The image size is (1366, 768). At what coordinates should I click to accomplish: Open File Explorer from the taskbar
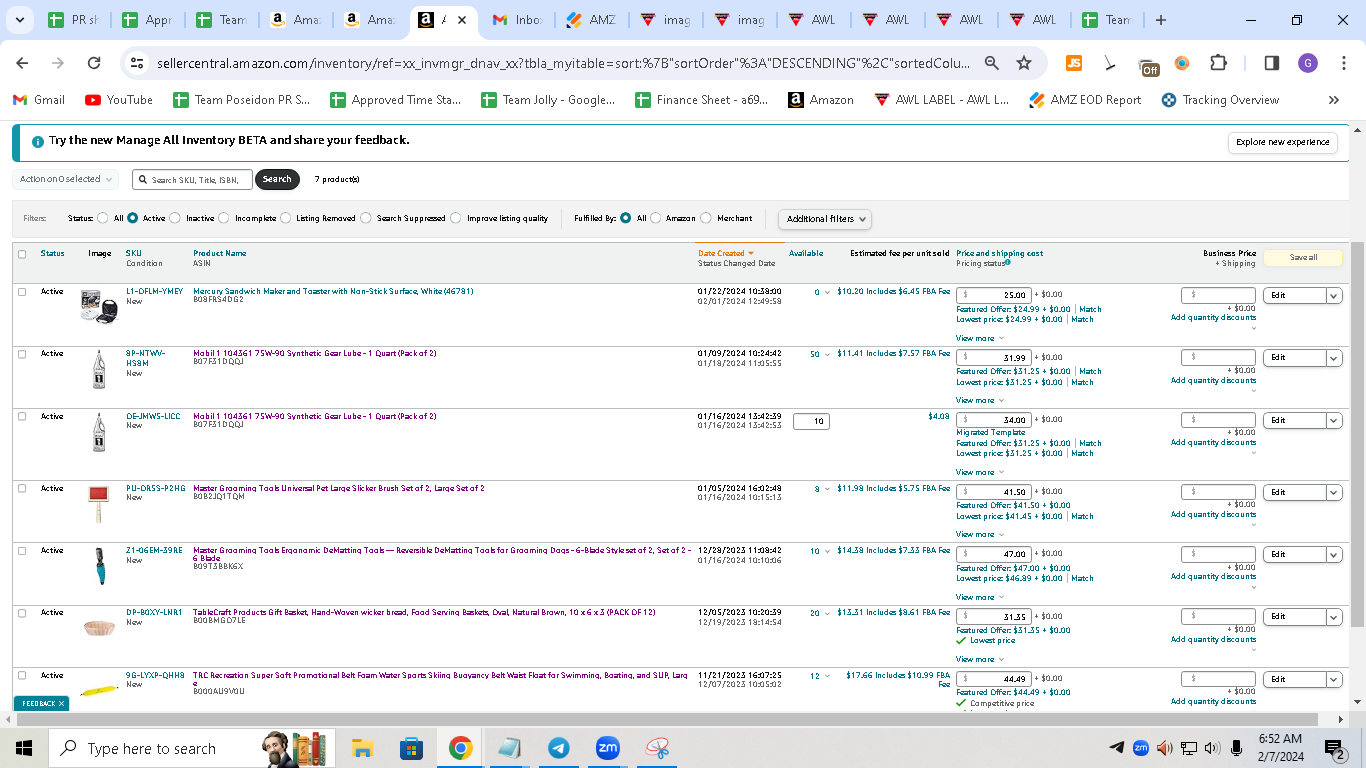(362, 748)
